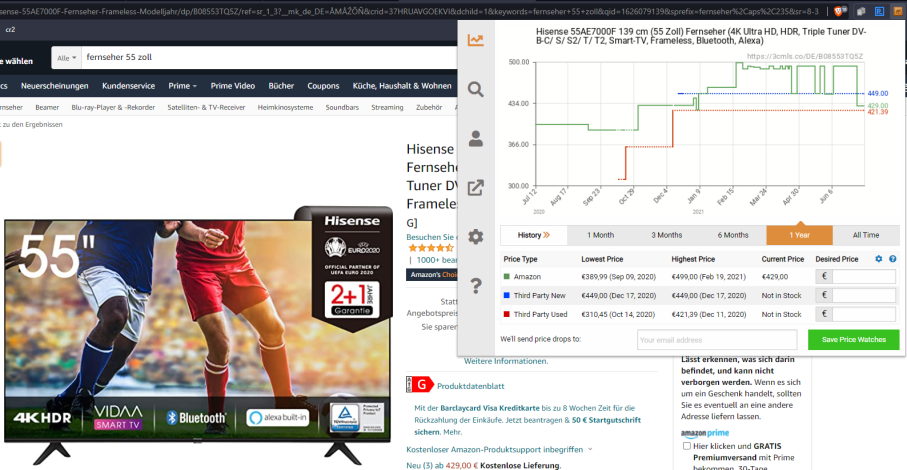Click the Amazon lowest price €389,99 cell
907x470 pixels.
[x=618, y=277]
